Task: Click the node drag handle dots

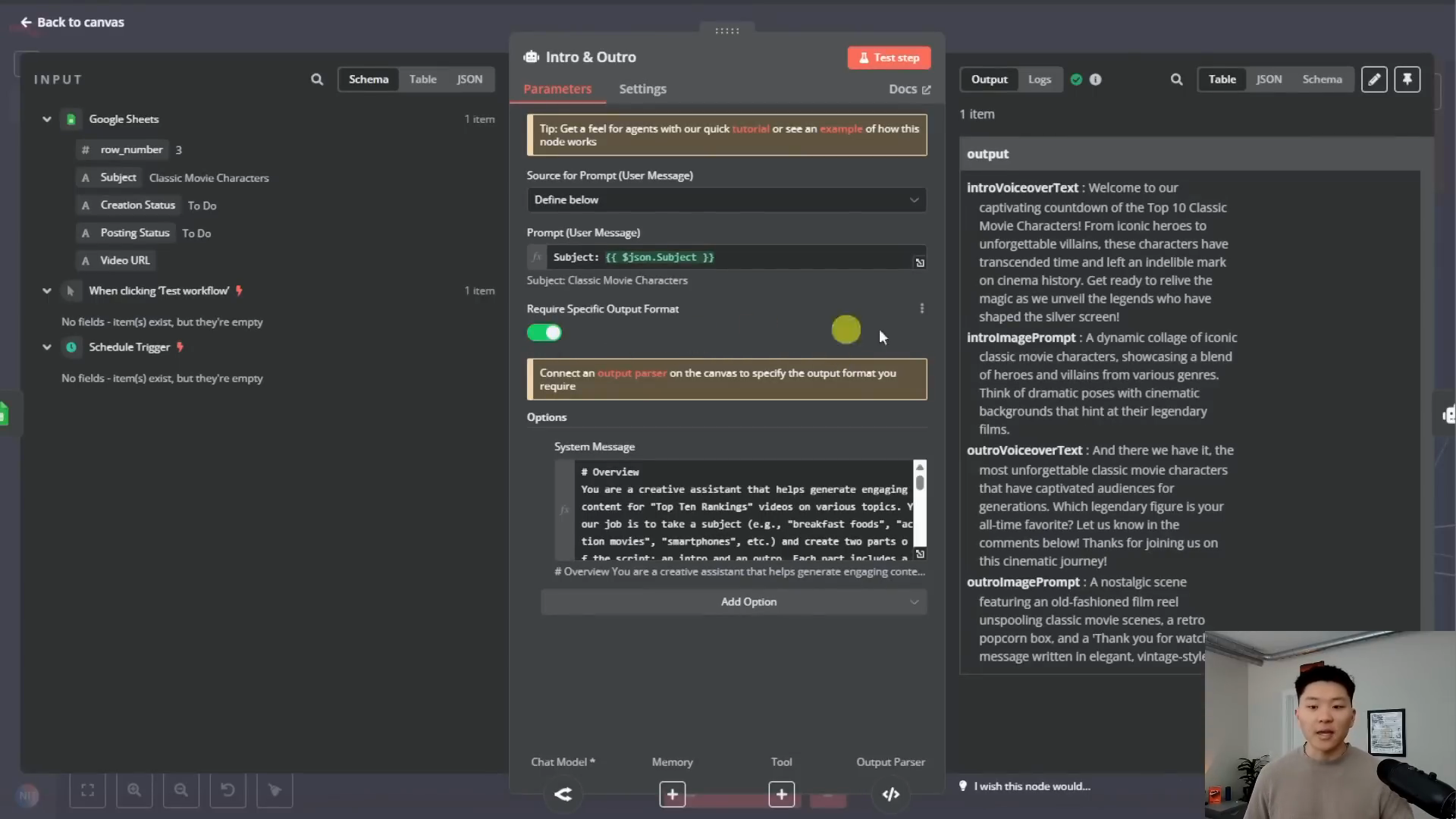Action: 726,30
